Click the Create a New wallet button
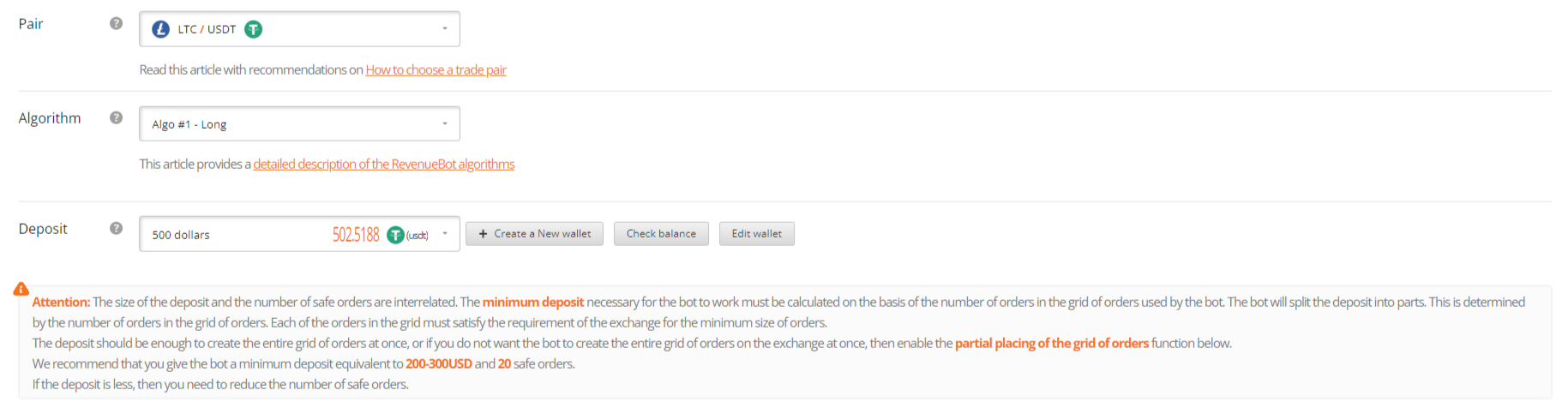Screen dimensions: 1568x414 534,234
